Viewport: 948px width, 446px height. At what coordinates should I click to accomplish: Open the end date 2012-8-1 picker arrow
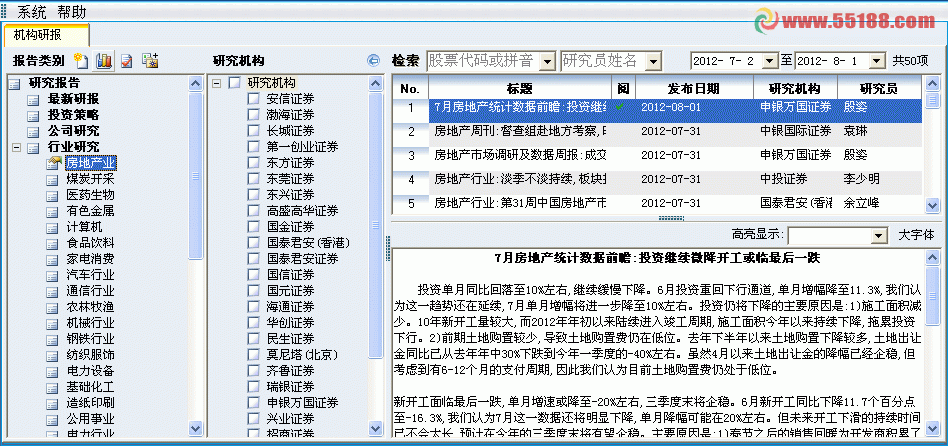point(877,60)
